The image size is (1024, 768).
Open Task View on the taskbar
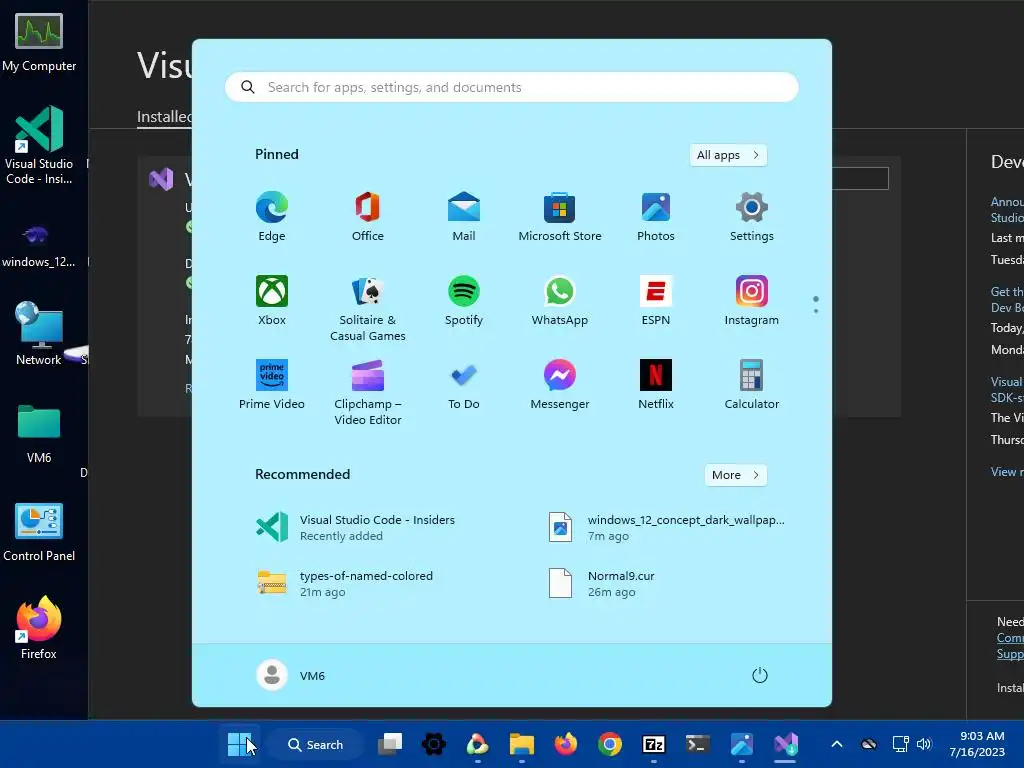pos(390,744)
